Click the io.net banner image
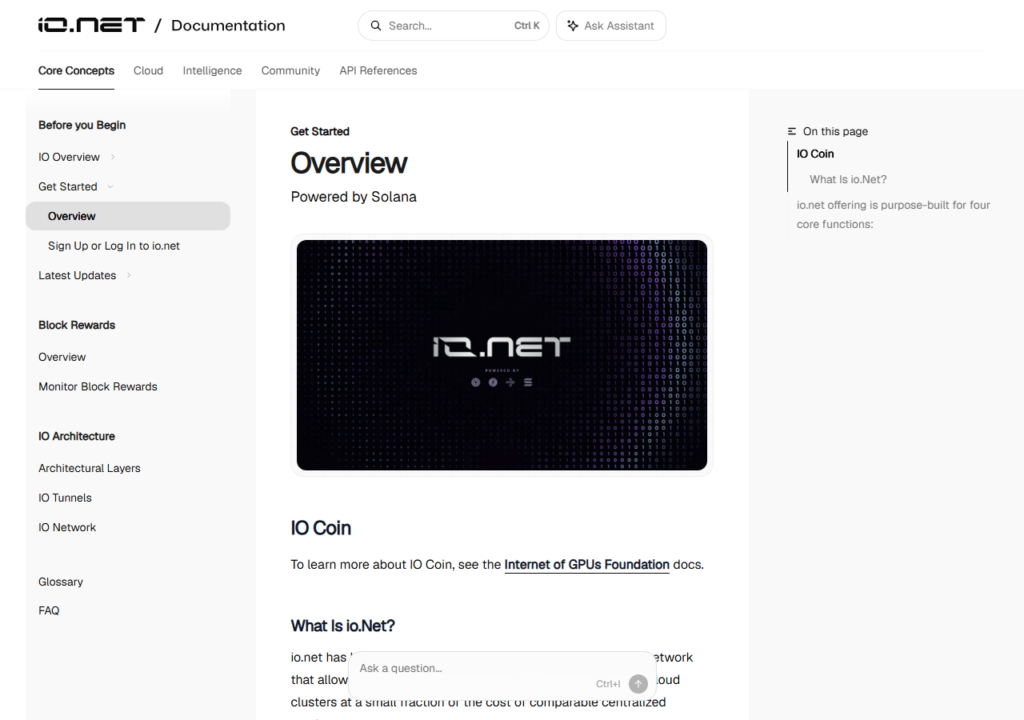This screenshot has height=720, width=1024. [502, 355]
